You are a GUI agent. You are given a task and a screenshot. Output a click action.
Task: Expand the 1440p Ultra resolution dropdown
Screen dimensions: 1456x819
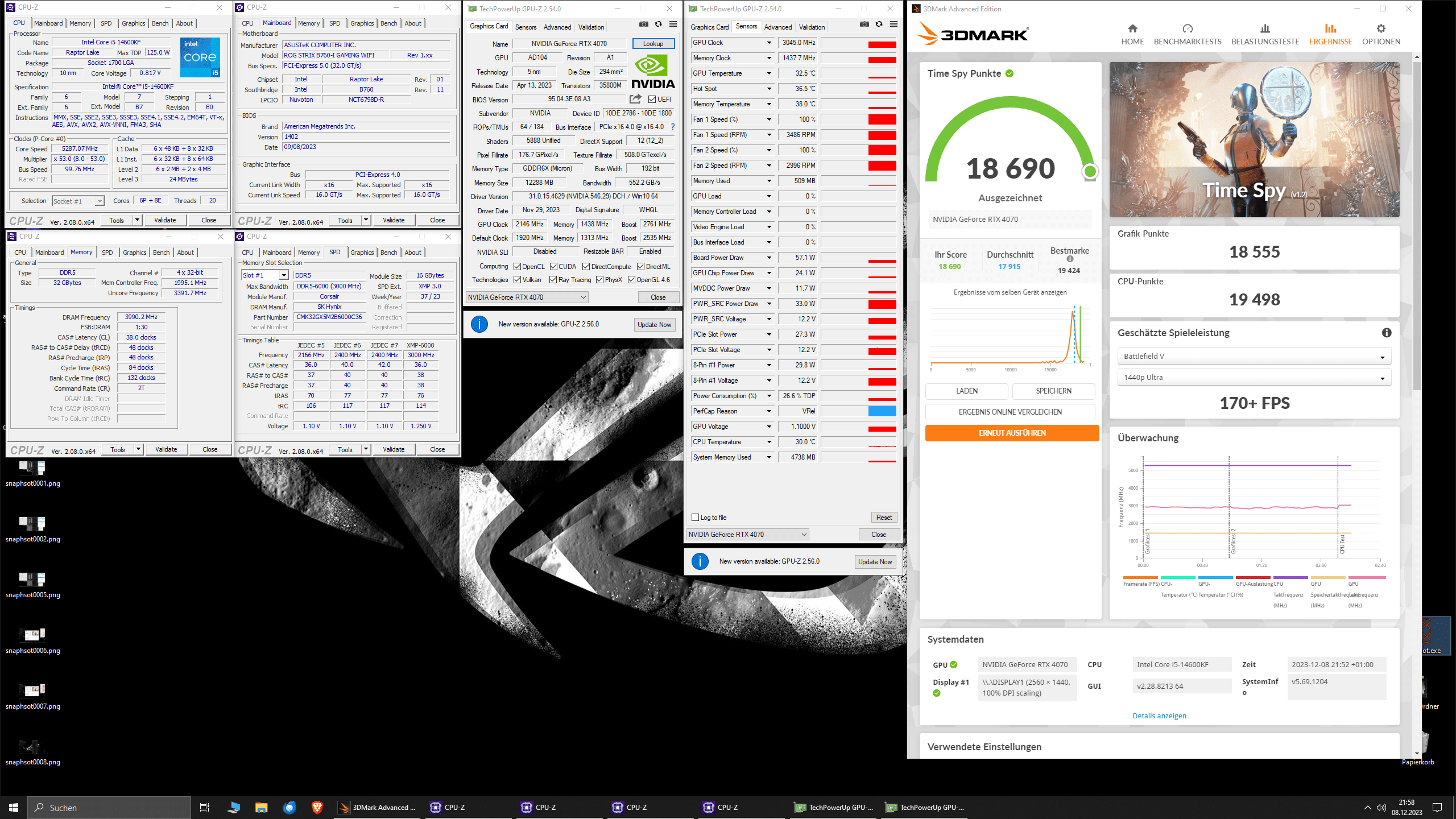1254,378
